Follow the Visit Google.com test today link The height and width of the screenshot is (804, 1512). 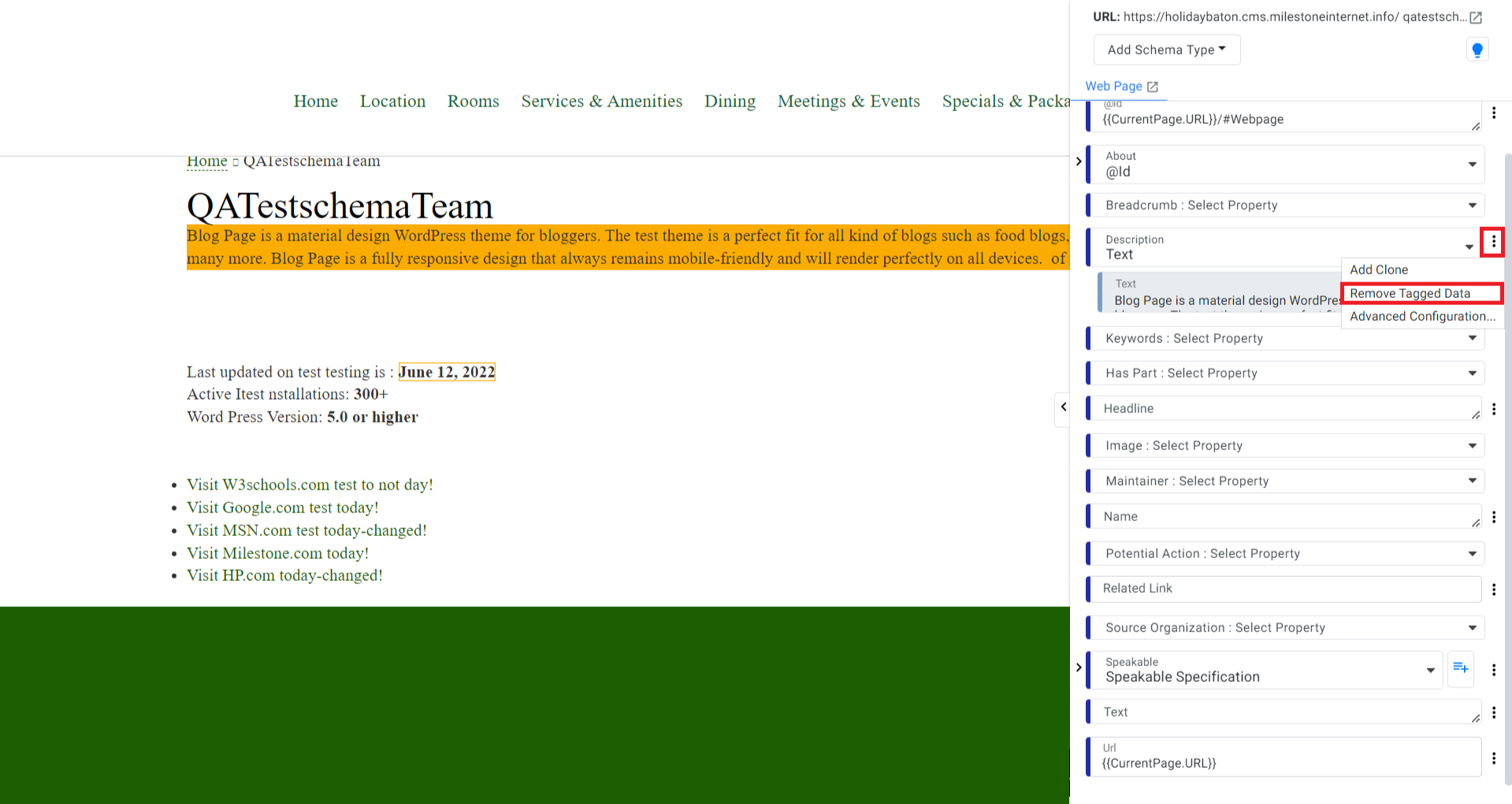pos(282,508)
